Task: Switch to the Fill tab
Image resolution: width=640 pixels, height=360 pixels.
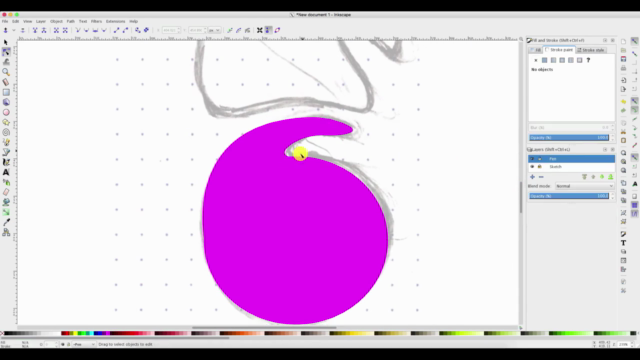Action: coord(536,50)
